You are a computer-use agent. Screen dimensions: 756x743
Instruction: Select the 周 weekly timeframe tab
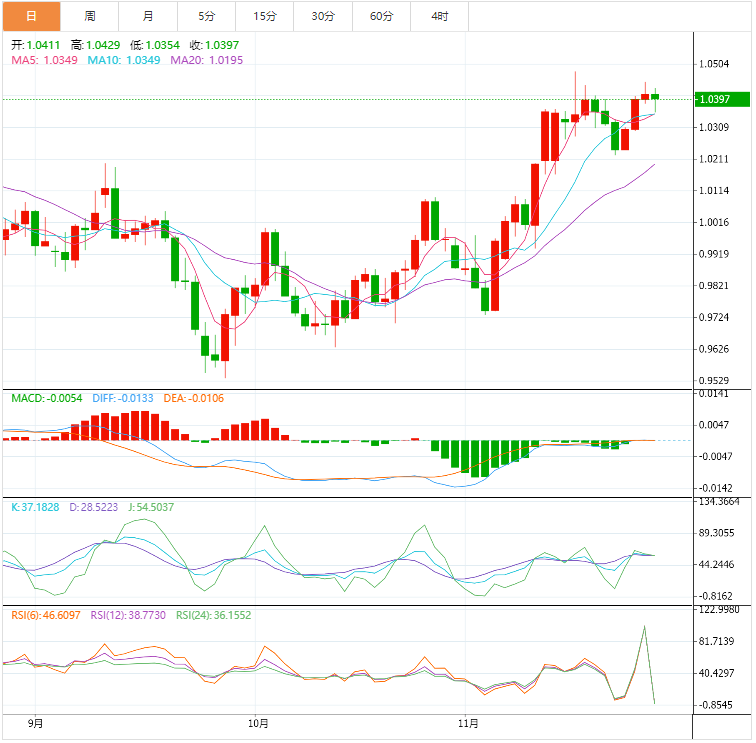90,16
